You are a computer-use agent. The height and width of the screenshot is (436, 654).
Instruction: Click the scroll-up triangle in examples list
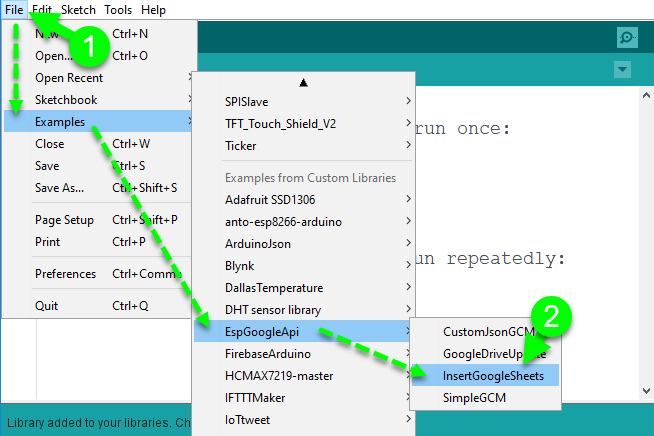304,83
